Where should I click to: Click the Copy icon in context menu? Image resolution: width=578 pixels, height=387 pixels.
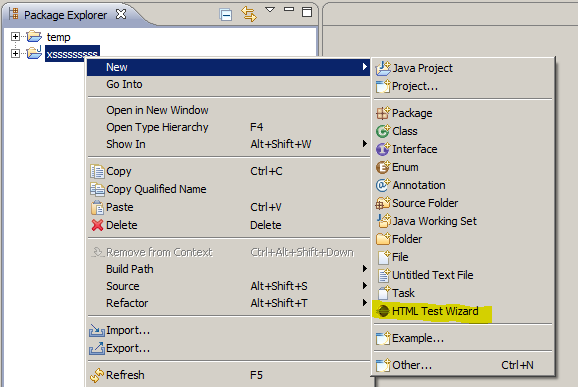tap(97, 171)
